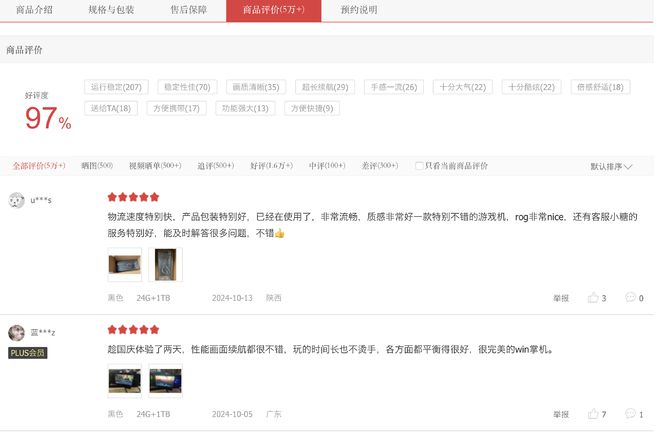This screenshot has height=433, width=660.
Task: Open comments on the second review
Action: click(x=632, y=414)
